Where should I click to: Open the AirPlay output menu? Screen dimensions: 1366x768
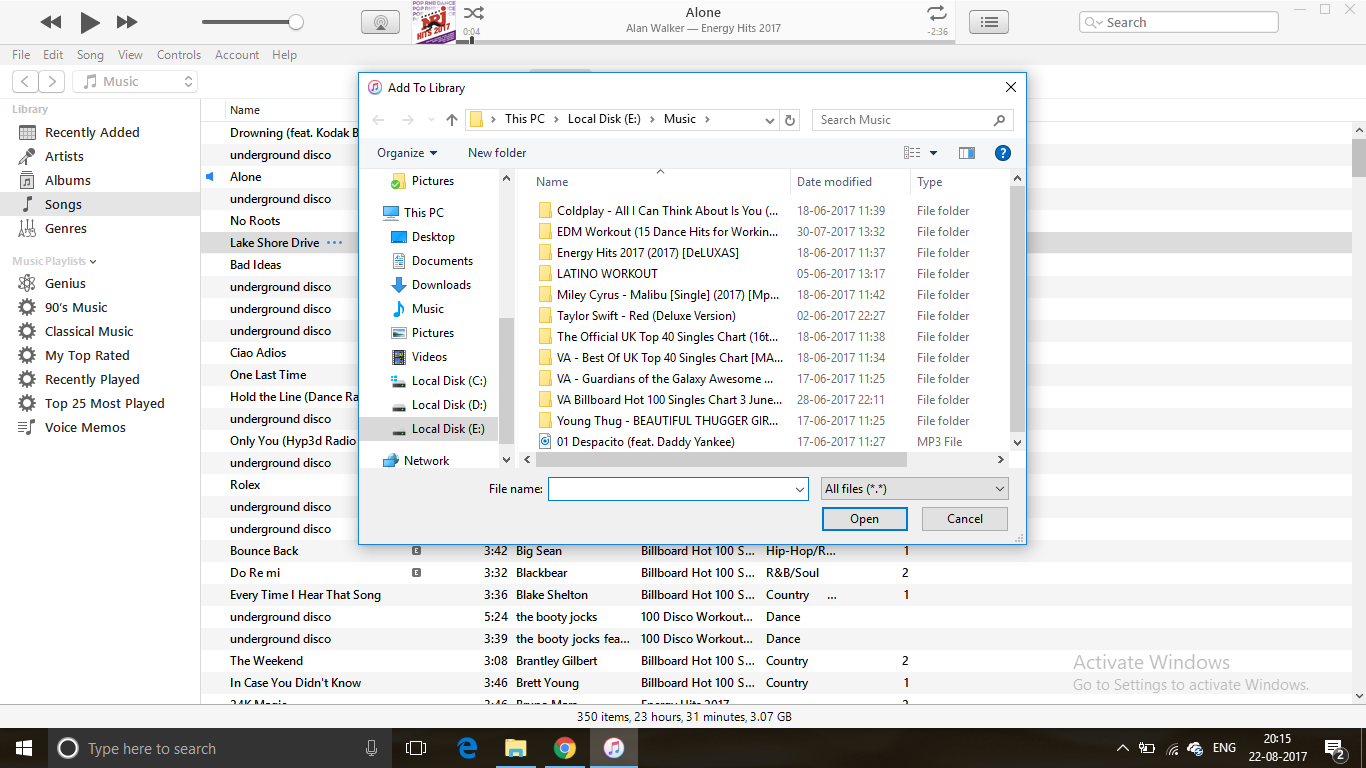click(x=380, y=22)
